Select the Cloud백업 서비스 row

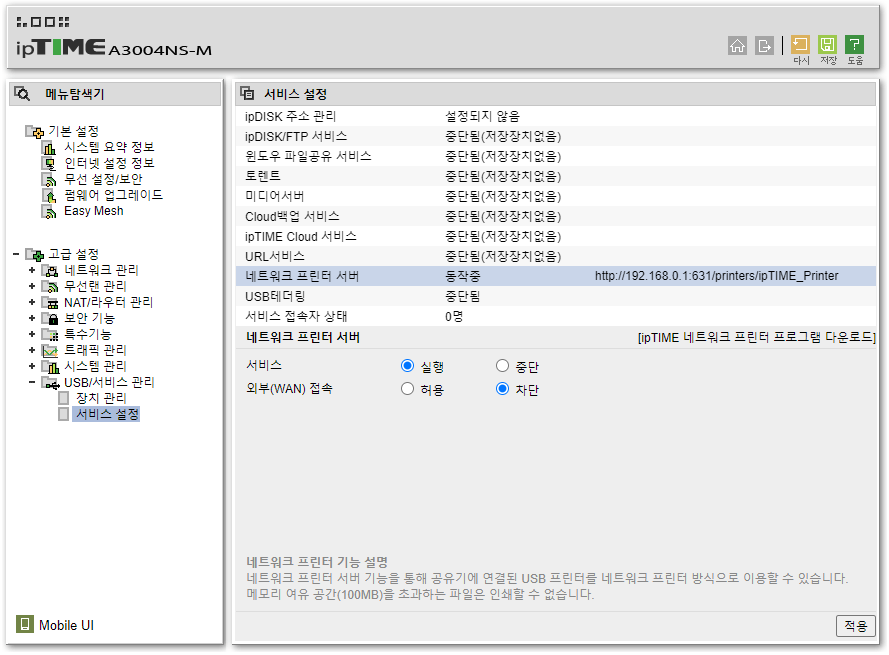click(x=556, y=217)
